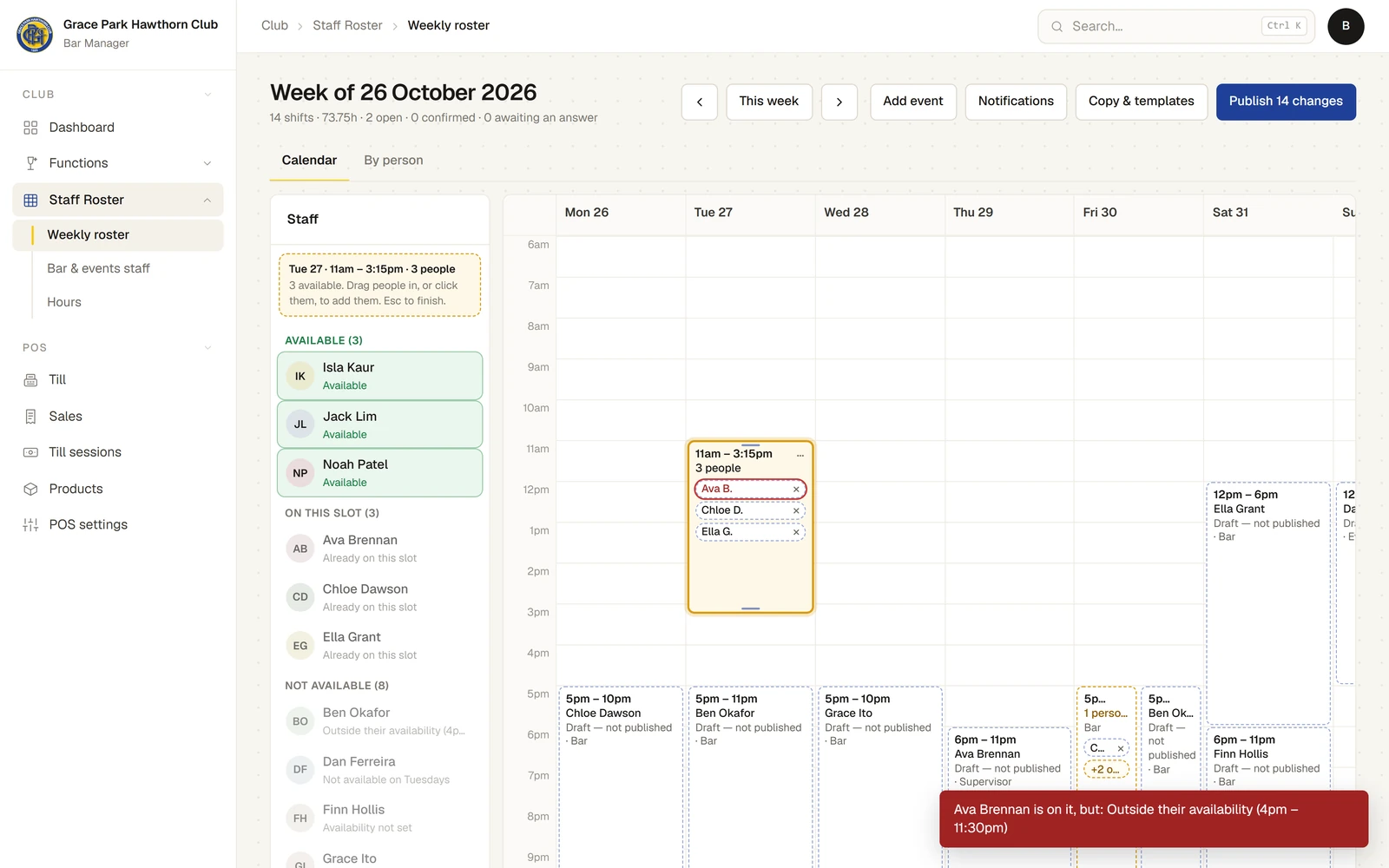Switch to the Calendar tab
This screenshot has height=868, width=1389.
click(x=309, y=161)
